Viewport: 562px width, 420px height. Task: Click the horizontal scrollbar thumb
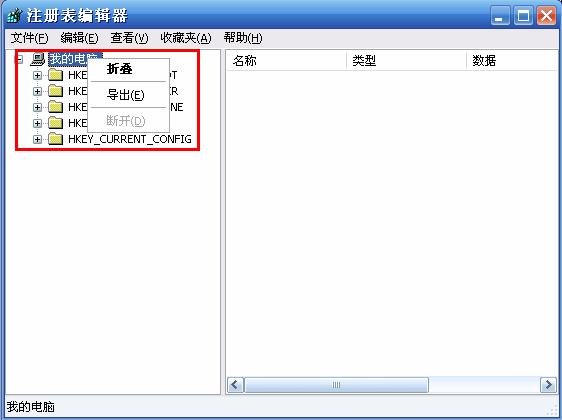point(337,385)
